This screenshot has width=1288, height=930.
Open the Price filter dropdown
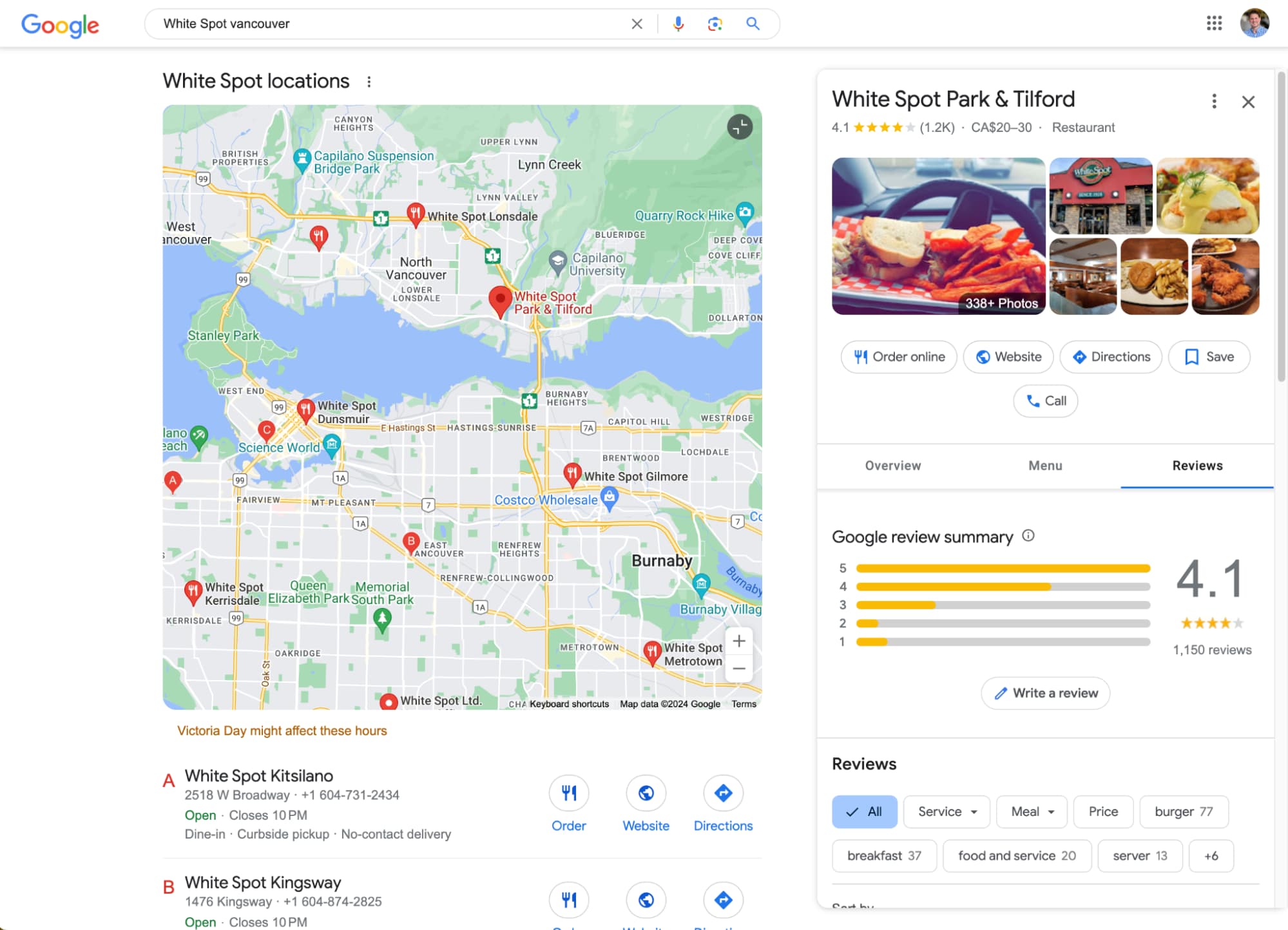pyautogui.click(x=1103, y=811)
